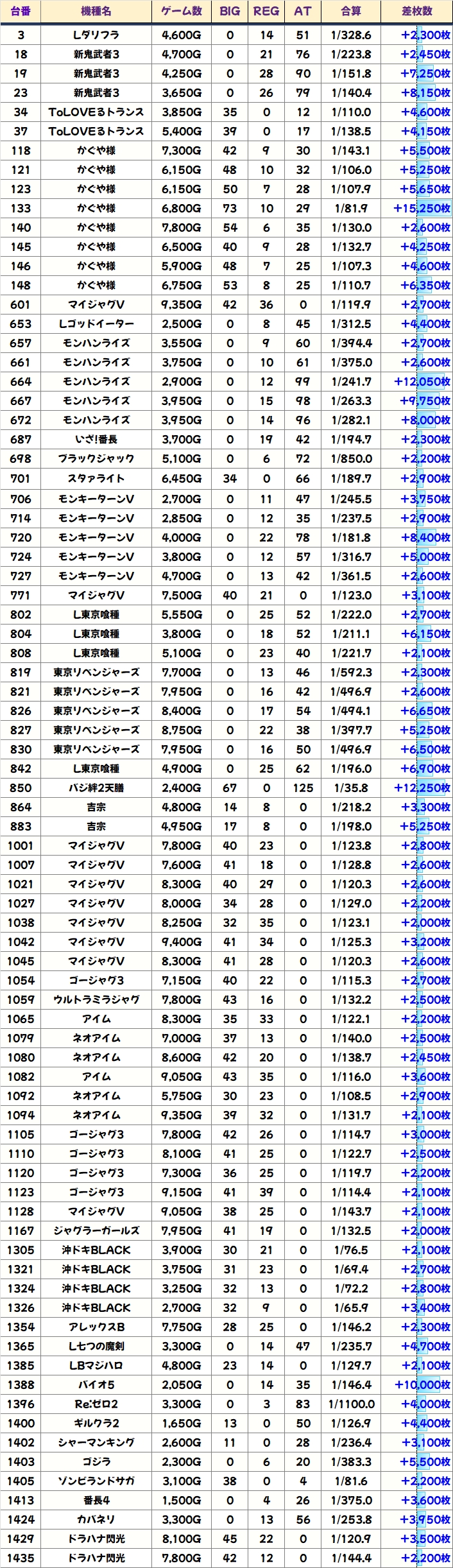Select the ゾンビランドサガ machine name
The height and width of the screenshot is (1568, 453).
tap(96, 1481)
